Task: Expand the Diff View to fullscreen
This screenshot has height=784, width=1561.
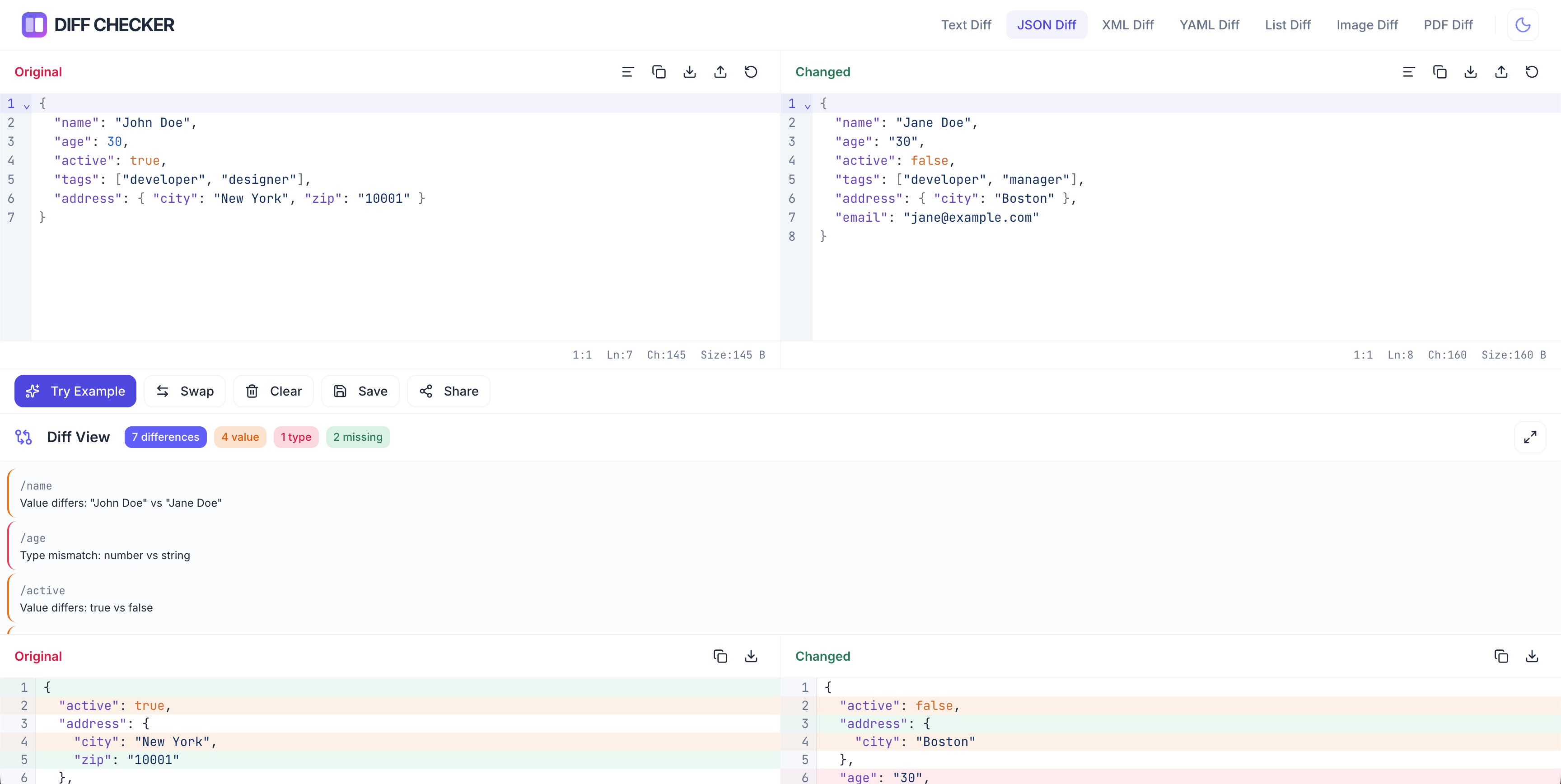Action: click(1529, 436)
